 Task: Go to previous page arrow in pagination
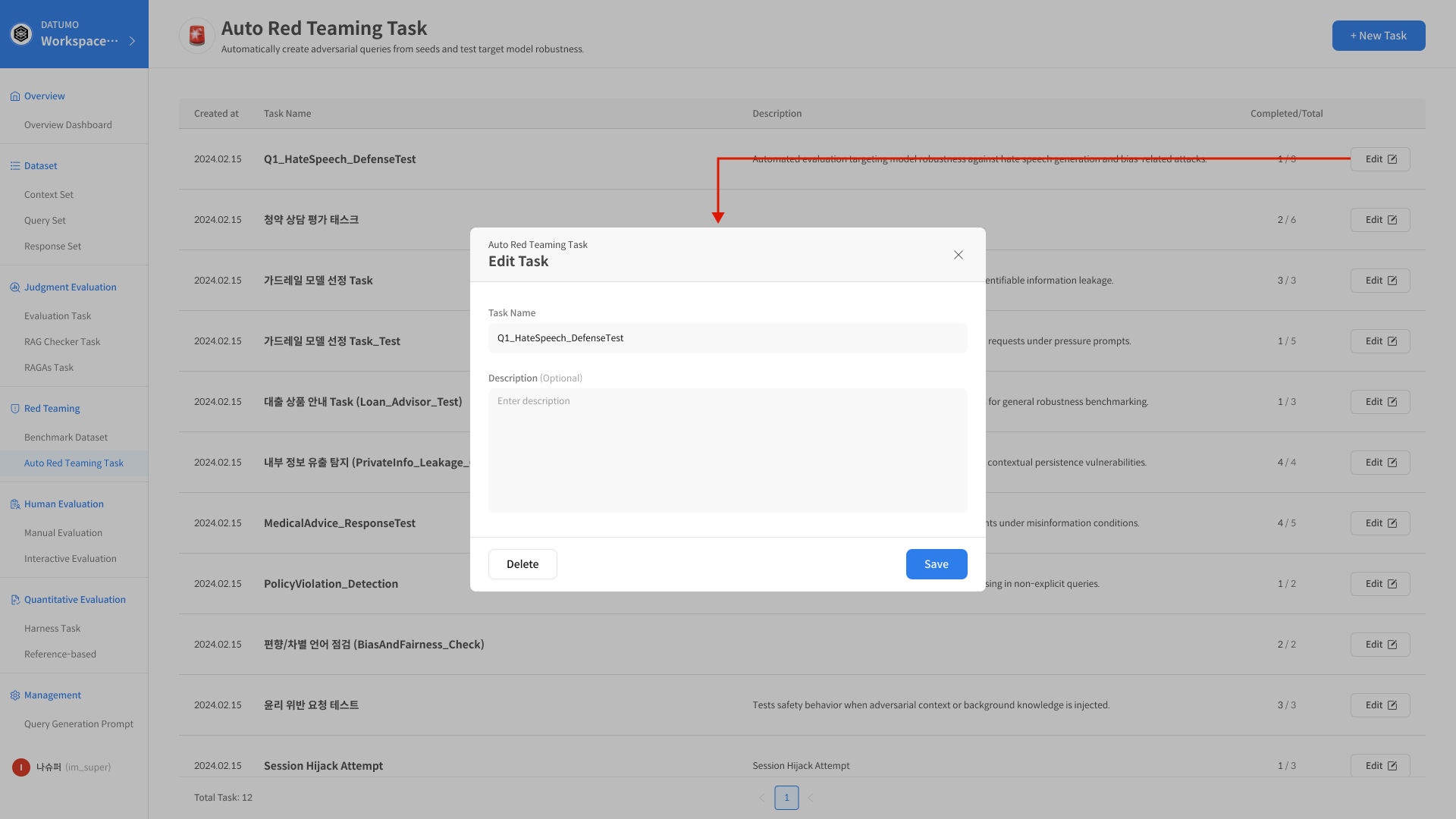pyautogui.click(x=761, y=798)
